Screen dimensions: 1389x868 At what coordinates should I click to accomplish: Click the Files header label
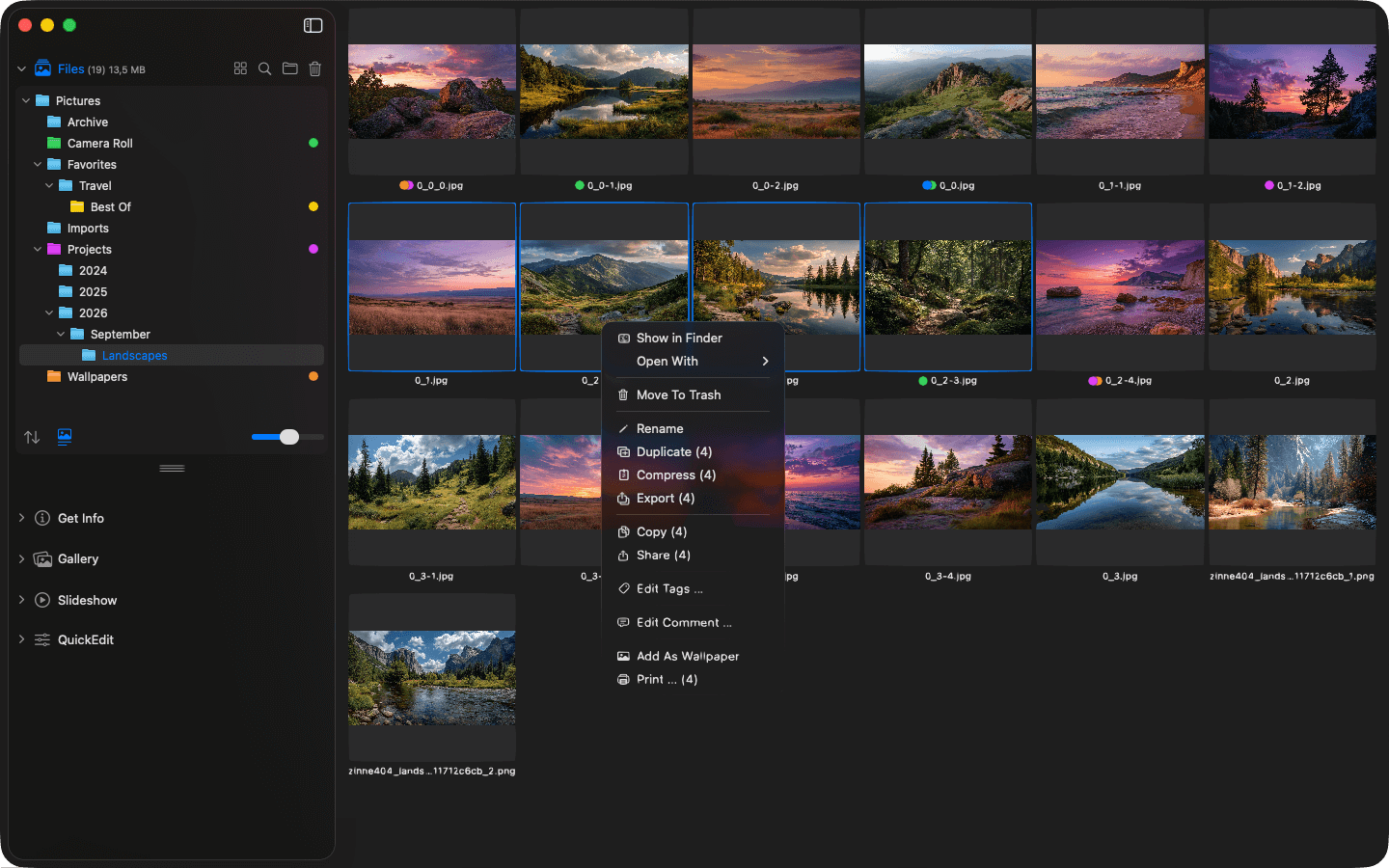click(71, 68)
